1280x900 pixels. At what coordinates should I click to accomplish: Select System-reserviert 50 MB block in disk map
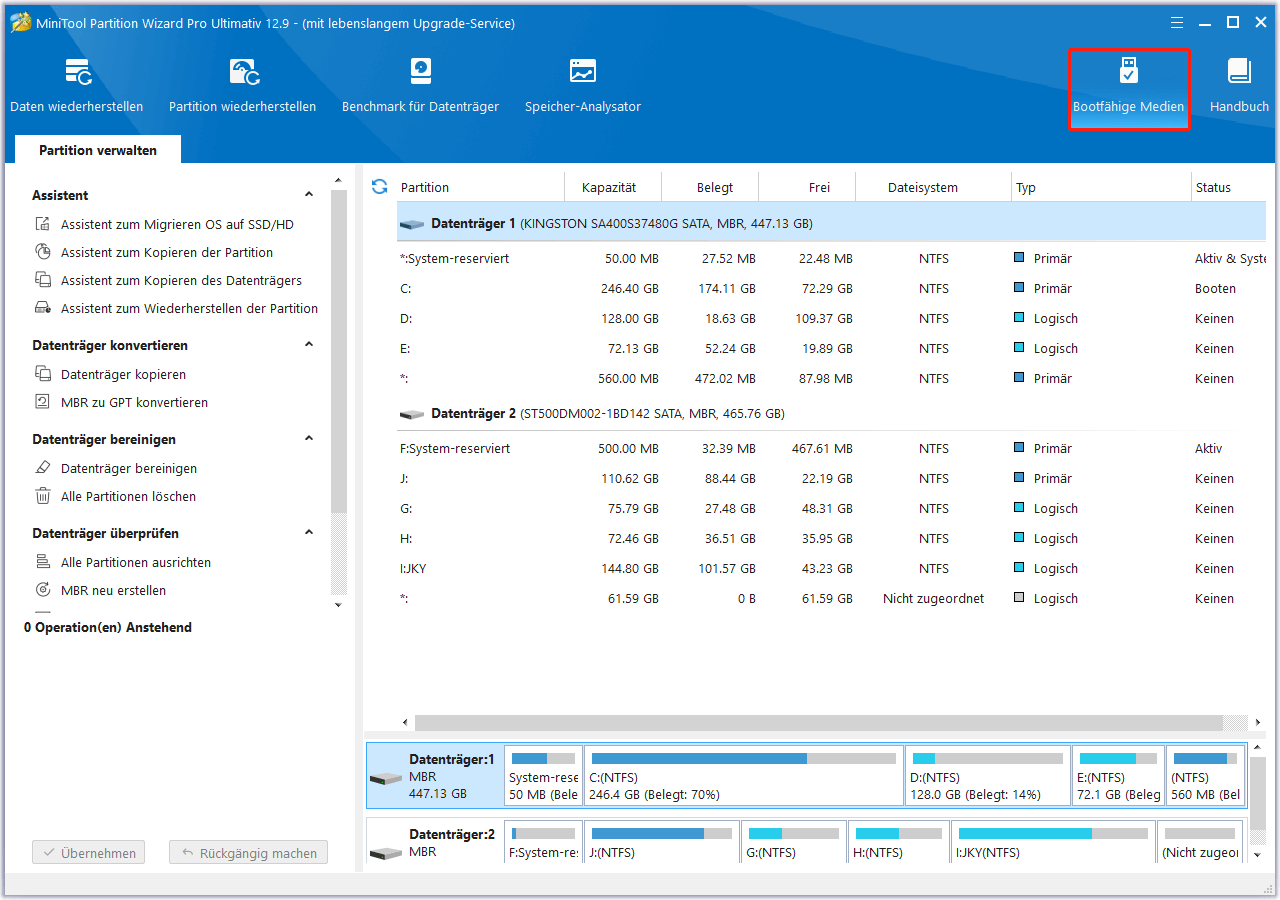(543, 775)
